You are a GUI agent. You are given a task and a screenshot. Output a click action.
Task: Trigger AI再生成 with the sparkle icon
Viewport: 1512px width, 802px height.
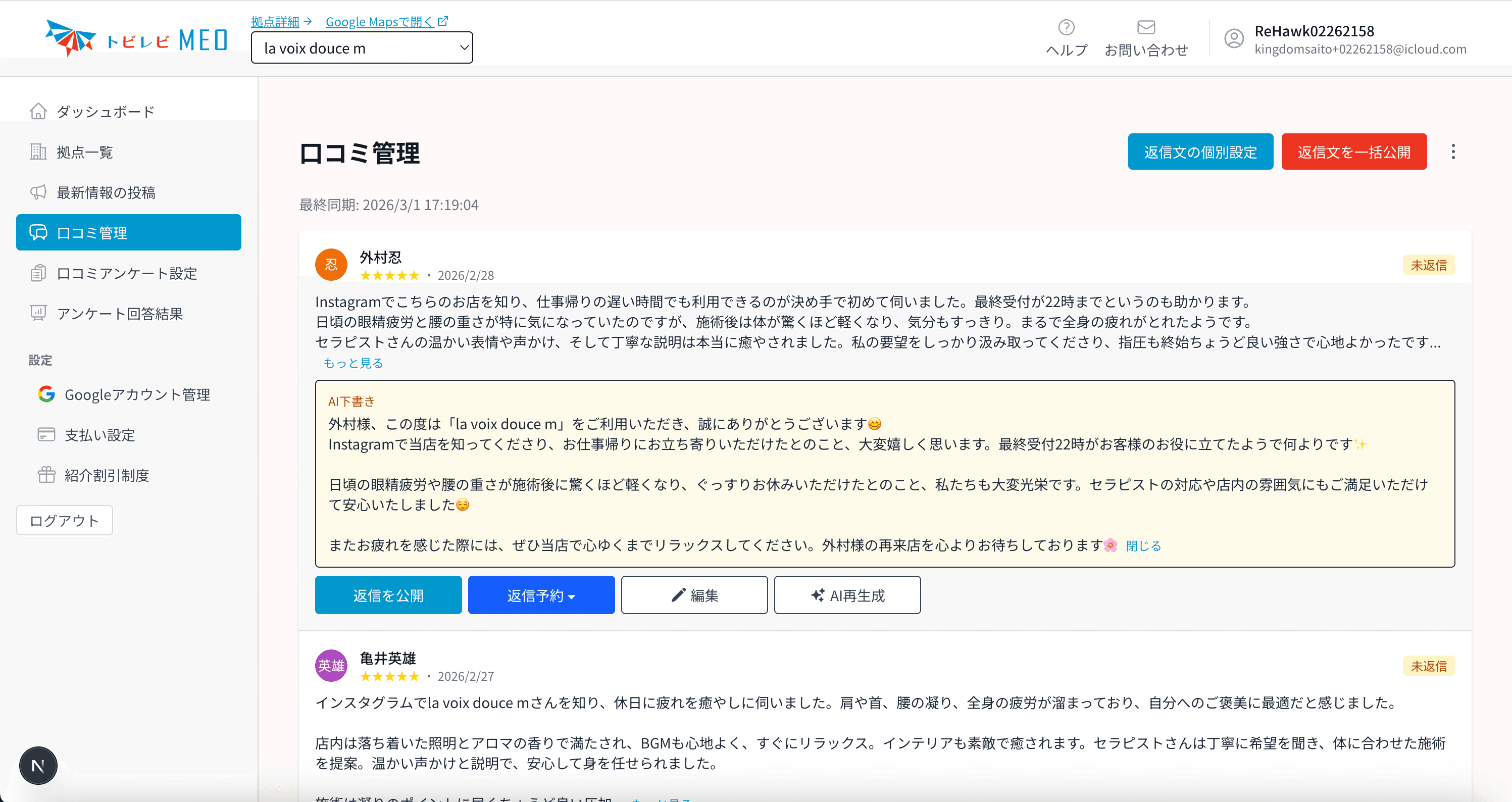pos(818,595)
